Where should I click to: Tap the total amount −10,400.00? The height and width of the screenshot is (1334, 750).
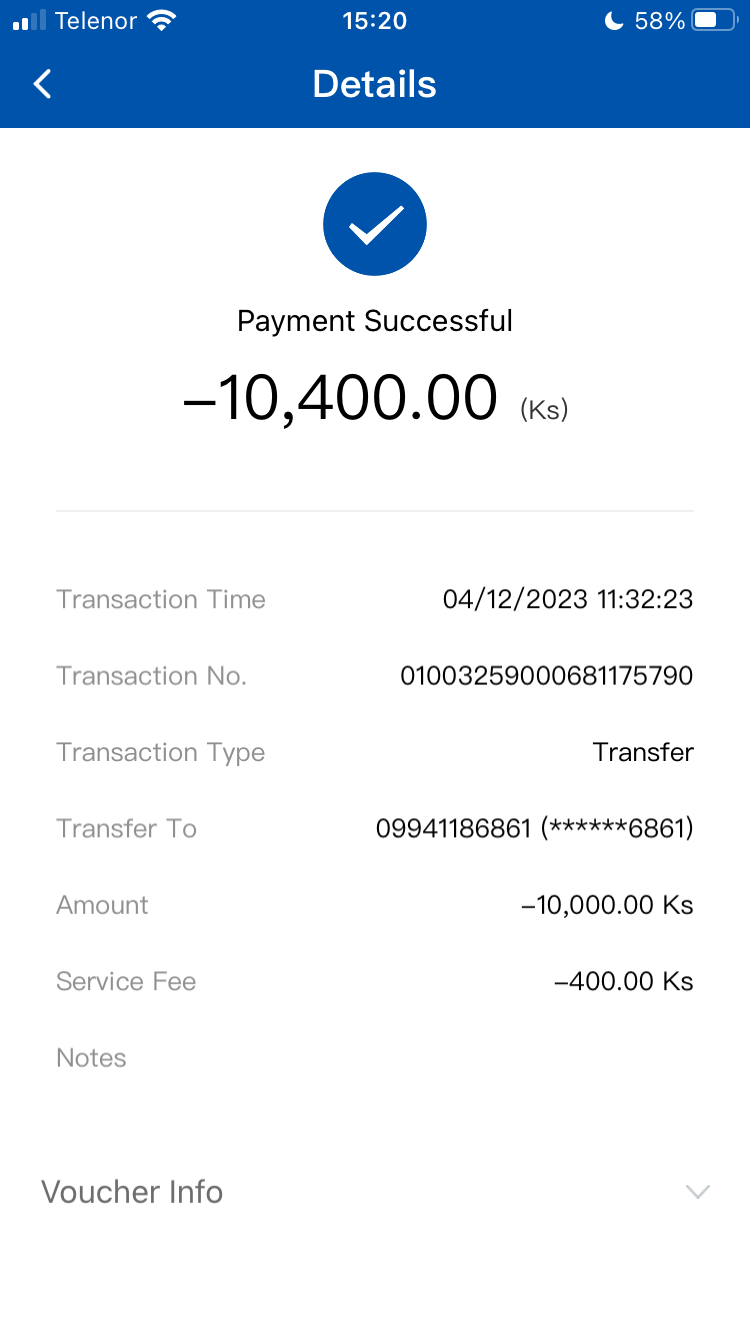(x=340, y=397)
